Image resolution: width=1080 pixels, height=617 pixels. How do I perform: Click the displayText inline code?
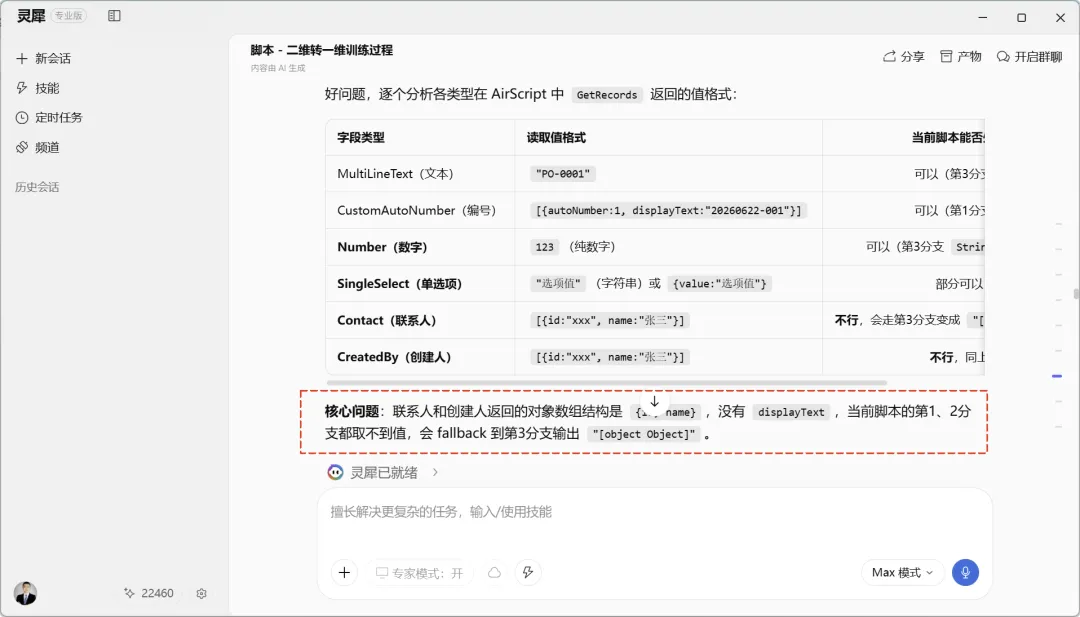[791, 412]
